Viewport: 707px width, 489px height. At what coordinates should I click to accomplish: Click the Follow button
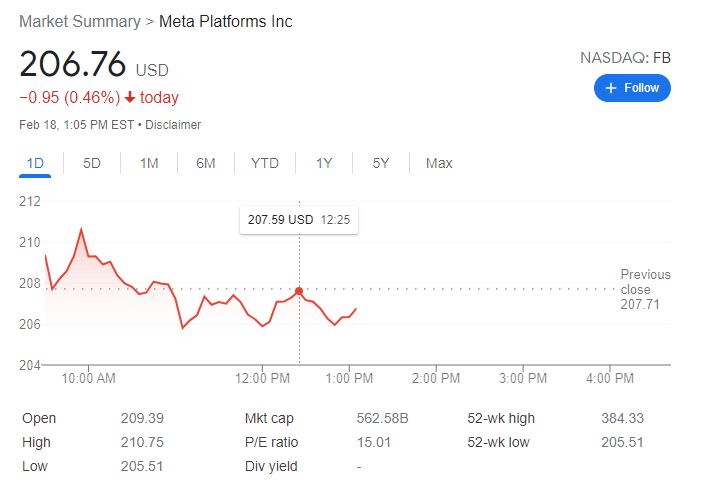coord(632,88)
